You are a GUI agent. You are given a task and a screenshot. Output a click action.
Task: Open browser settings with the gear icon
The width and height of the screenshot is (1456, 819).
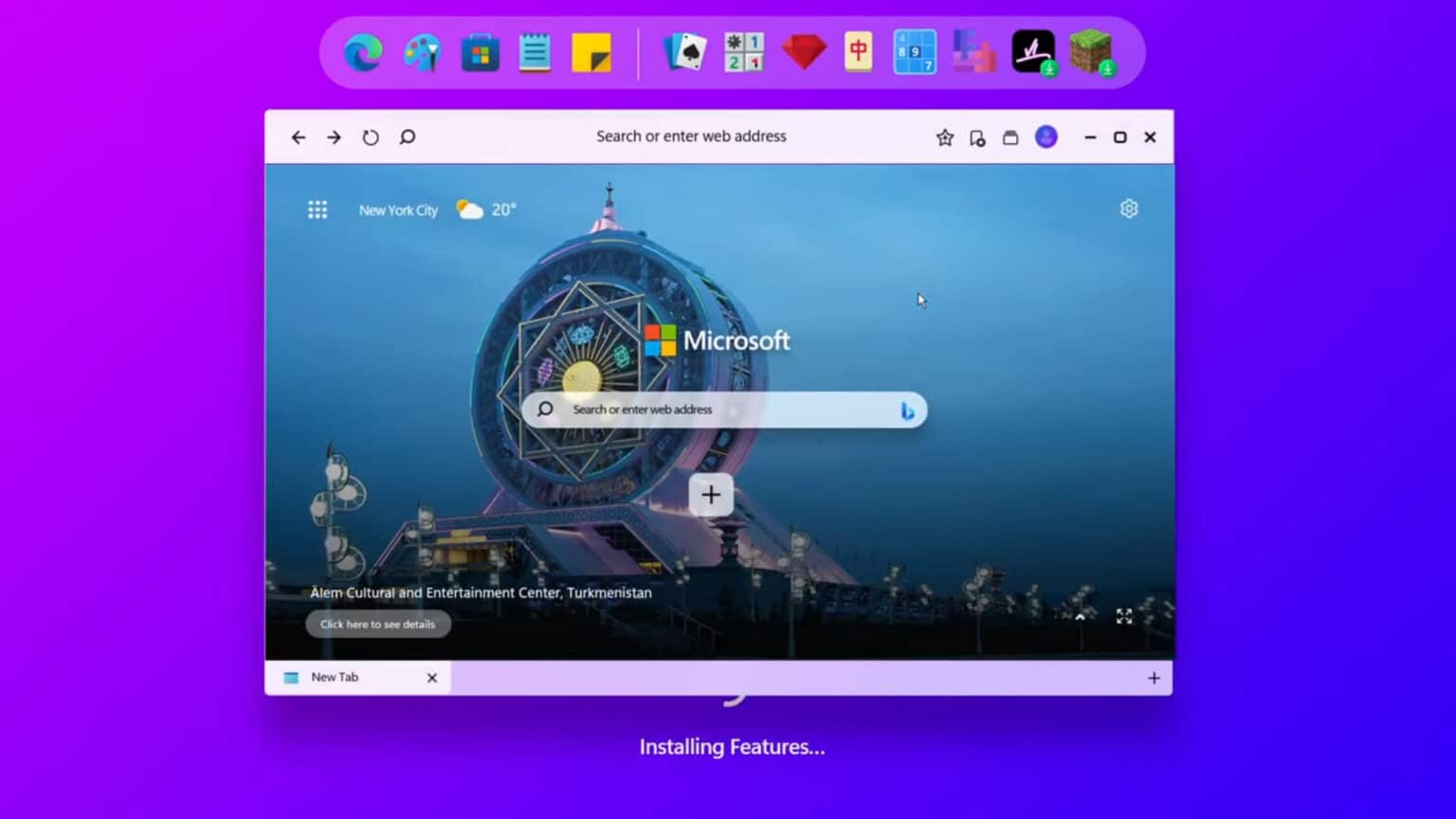pos(1128,208)
